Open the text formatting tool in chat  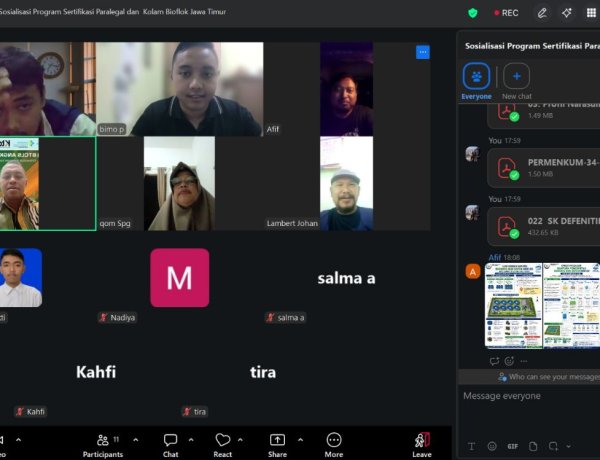coord(471,446)
